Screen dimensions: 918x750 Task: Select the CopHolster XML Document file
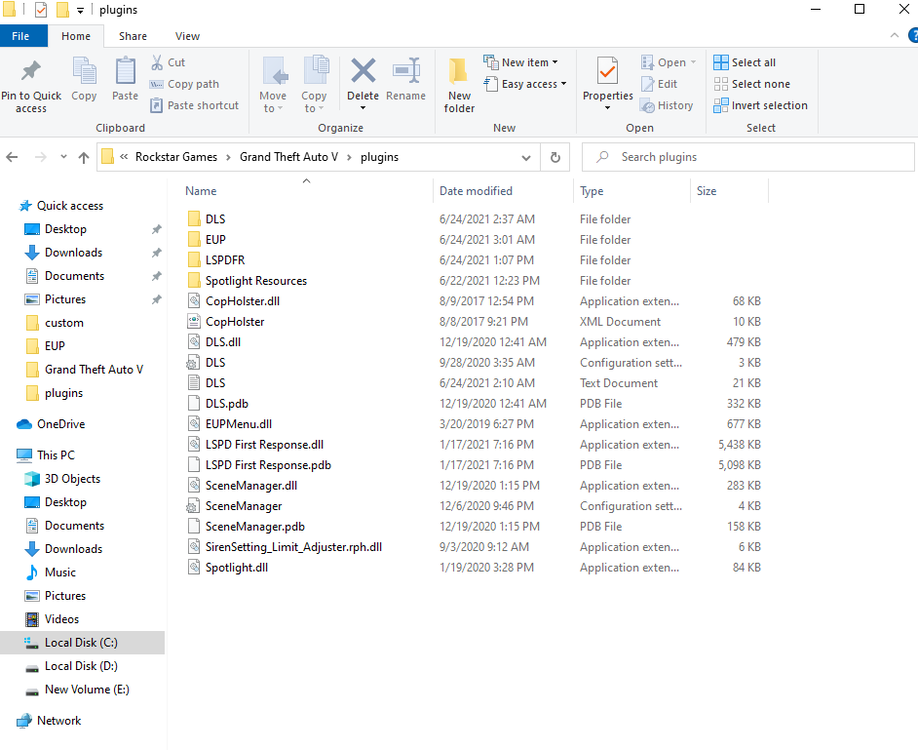[x=234, y=321]
